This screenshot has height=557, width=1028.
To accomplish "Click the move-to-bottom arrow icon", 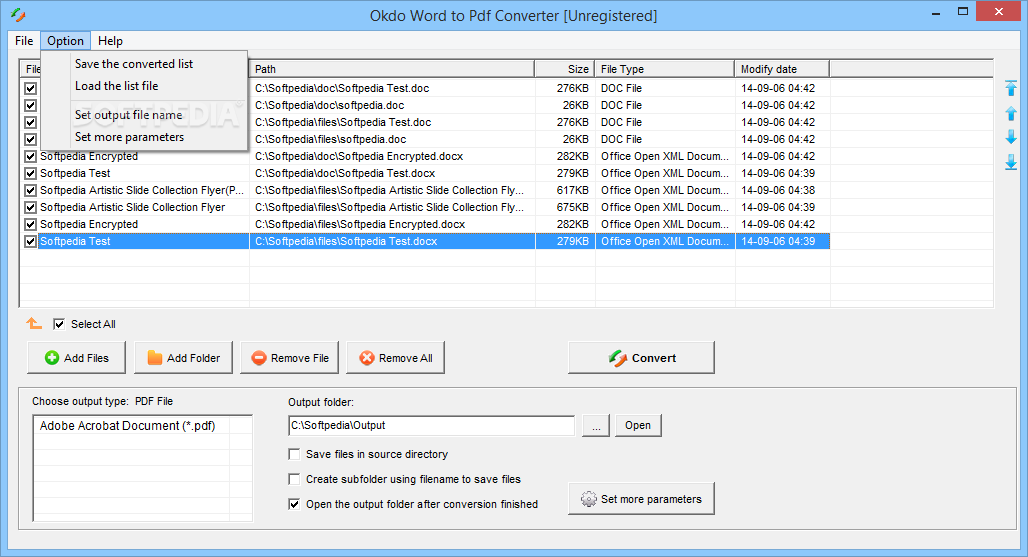I will (x=1011, y=162).
